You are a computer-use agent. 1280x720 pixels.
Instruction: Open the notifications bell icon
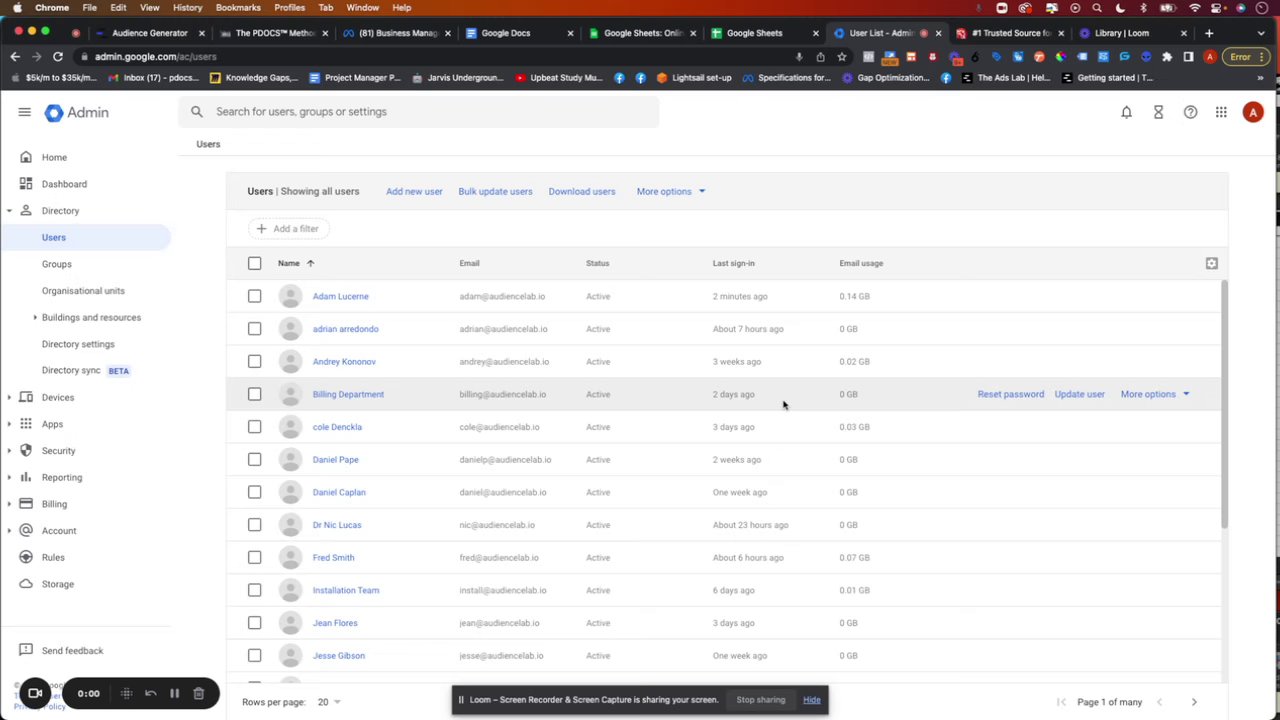coord(1126,112)
